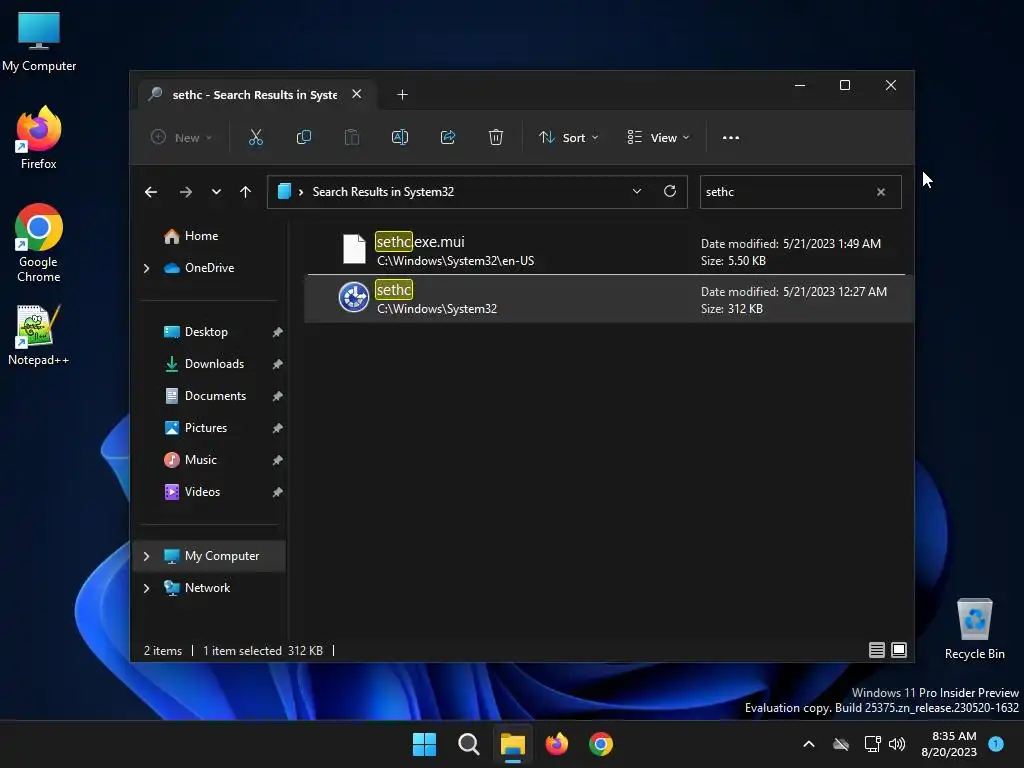The image size is (1024, 768).
Task: Show hidden tray icons chevron
Action: coord(808,744)
